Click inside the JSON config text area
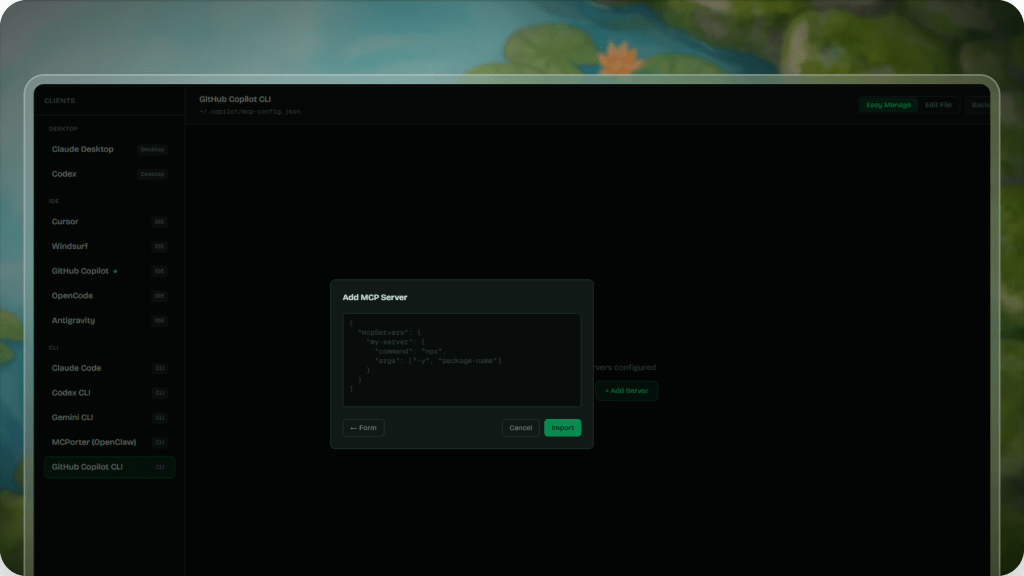1024x576 pixels. (x=461, y=359)
